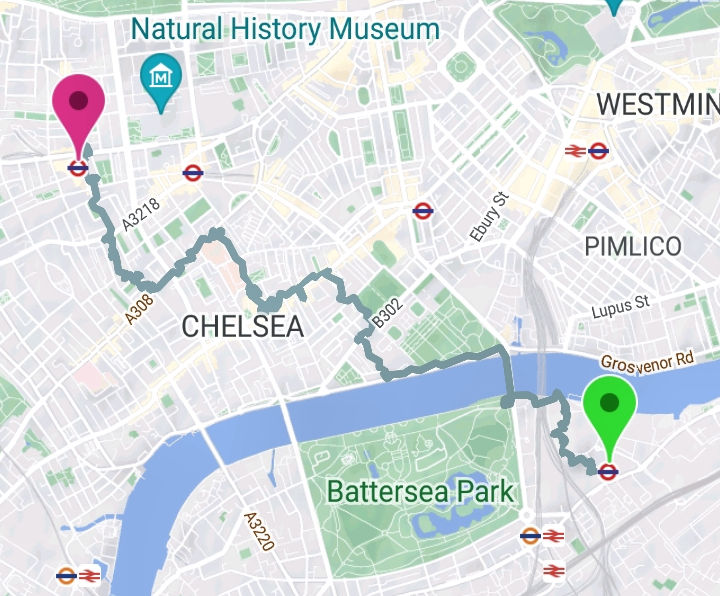Click the lone National Rail icon bottom right
Image resolution: width=720 pixels, height=596 pixels.
pos(554,571)
